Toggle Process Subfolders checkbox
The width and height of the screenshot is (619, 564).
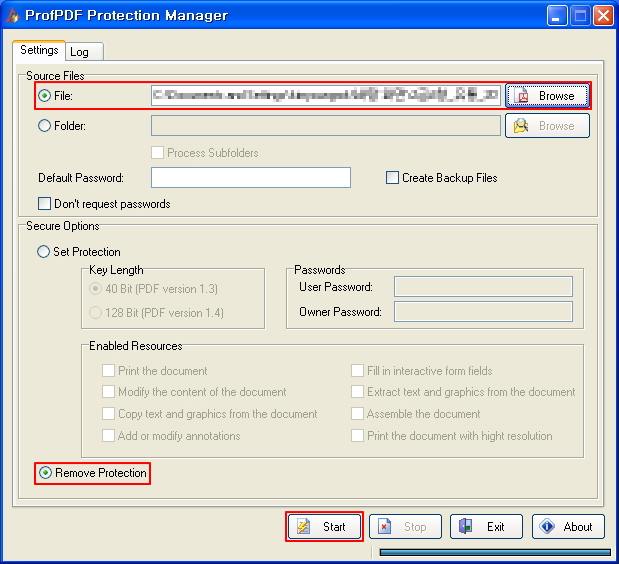click(158, 153)
